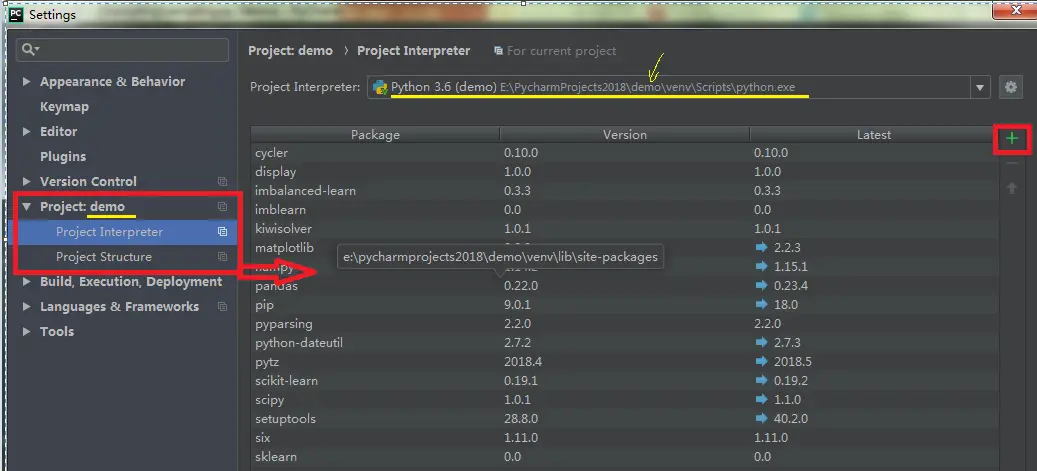Click the Project Interpreter breadcrumb
This screenshot has width=1037, height=471.
pos(413,51)
